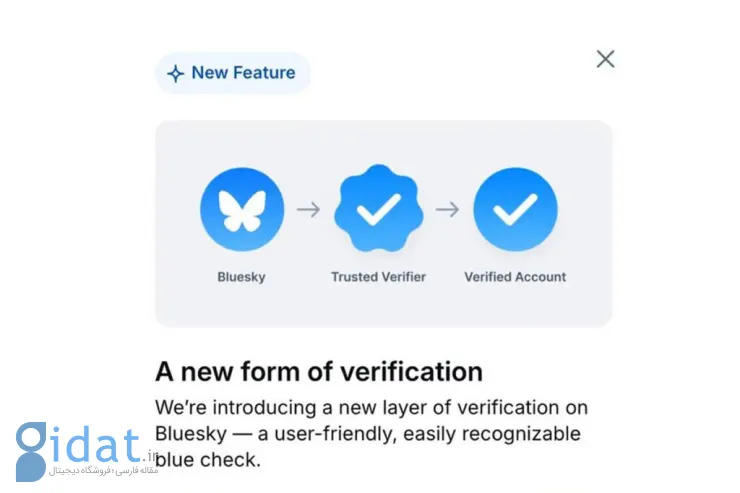Click the white checkmark inside the Trusted Verifier badge
Screen dimensions: 740x493
(378, 209)
